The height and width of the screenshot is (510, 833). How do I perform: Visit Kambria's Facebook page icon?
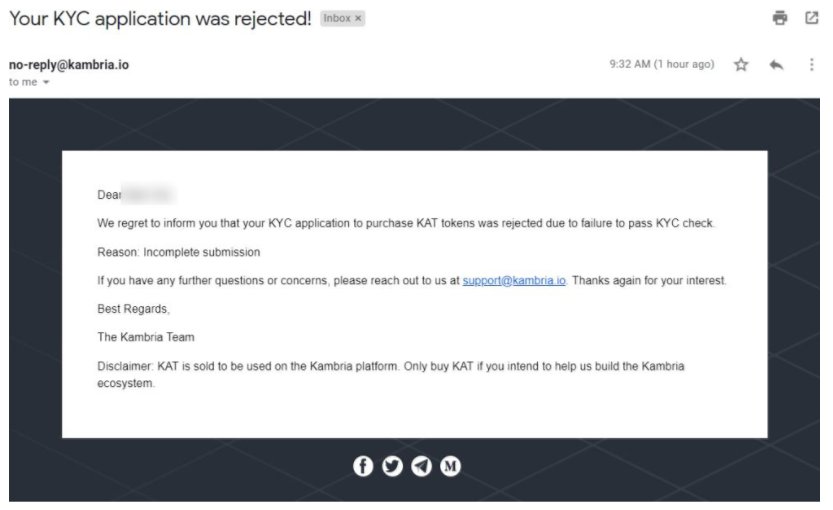(x=363, y=466)
